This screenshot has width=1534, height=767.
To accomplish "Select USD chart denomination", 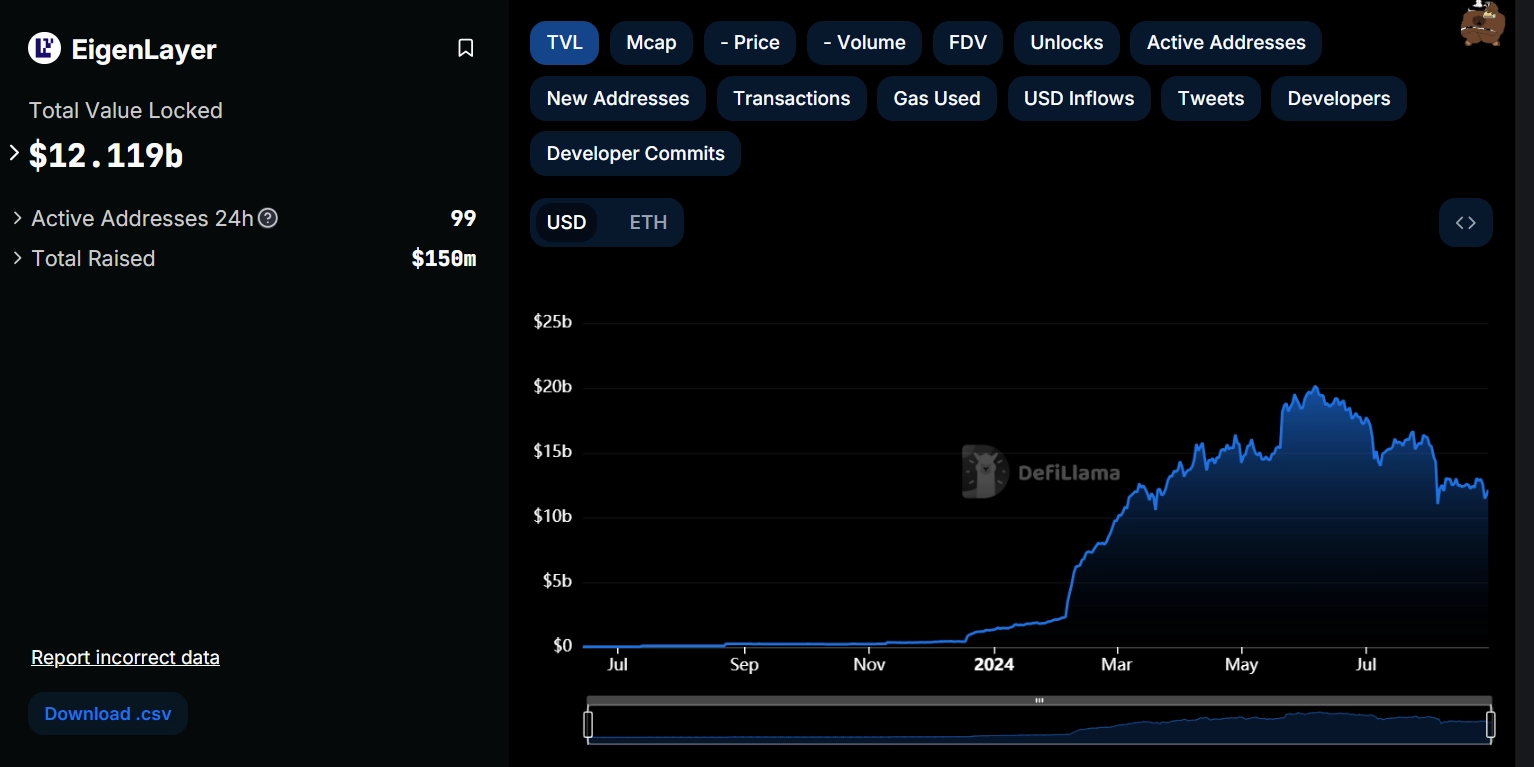I will tap(566, 222).
